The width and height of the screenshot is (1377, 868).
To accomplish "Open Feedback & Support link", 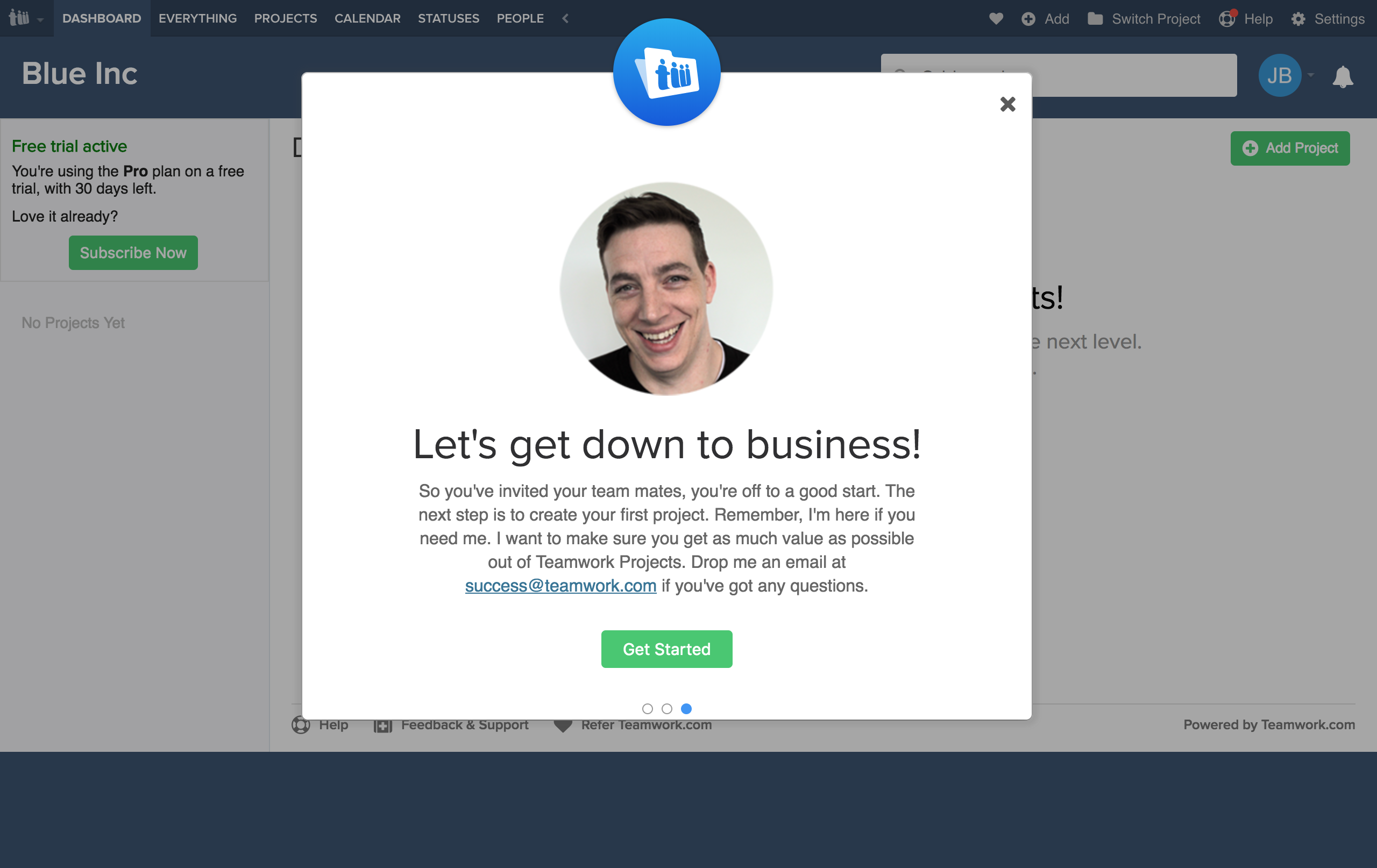I will pyautogui.click(x=451, y=724).
